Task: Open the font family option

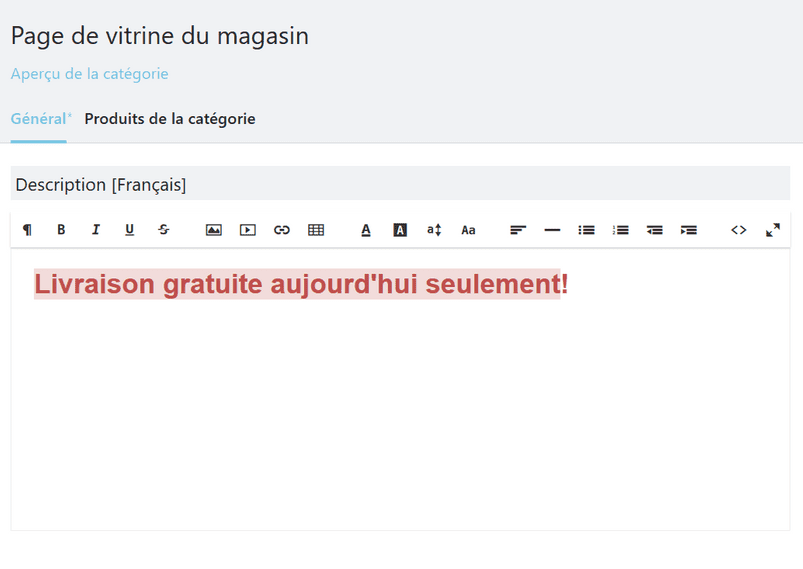Action: coord(468,230)
